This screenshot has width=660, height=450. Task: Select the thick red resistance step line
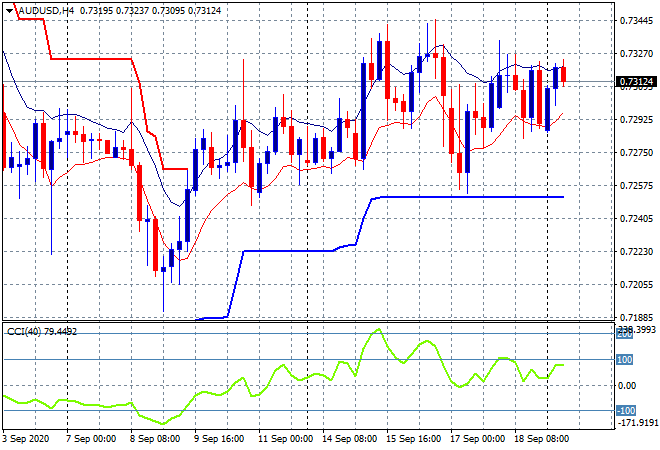90,59
